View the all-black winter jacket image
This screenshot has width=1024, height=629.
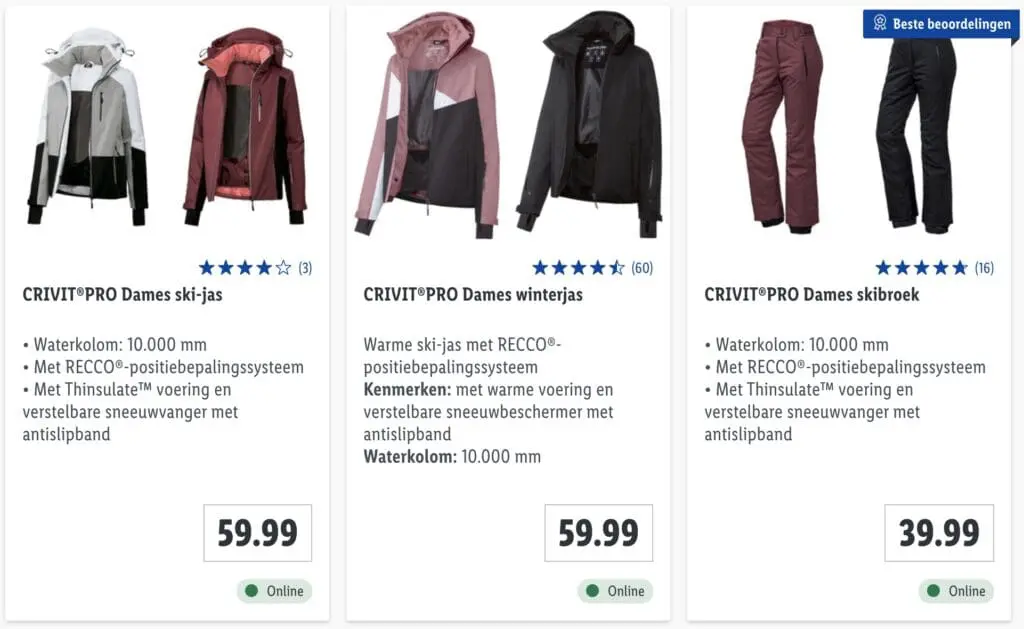click(x=590, y=122)
